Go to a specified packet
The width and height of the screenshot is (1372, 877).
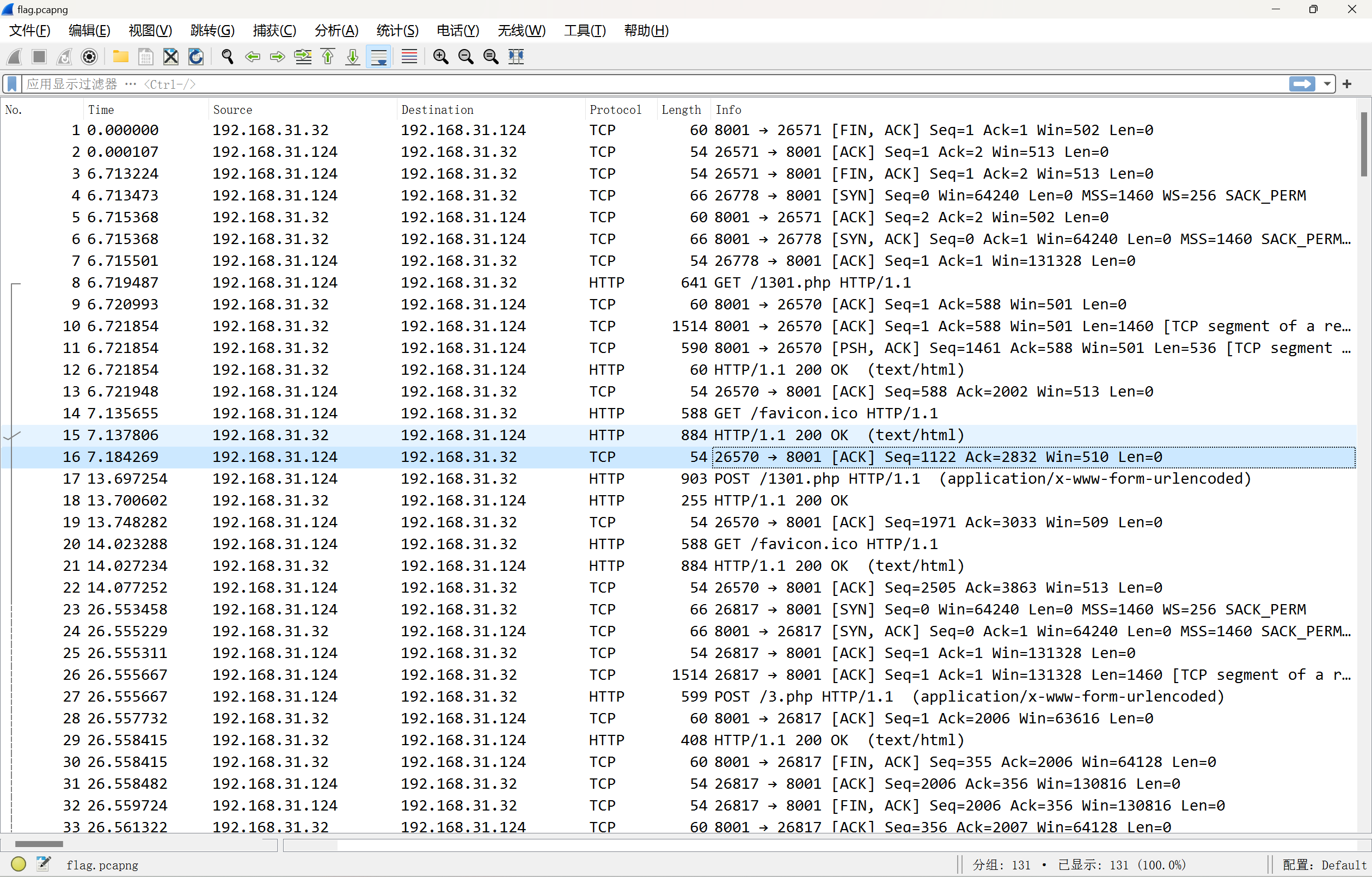303,57
